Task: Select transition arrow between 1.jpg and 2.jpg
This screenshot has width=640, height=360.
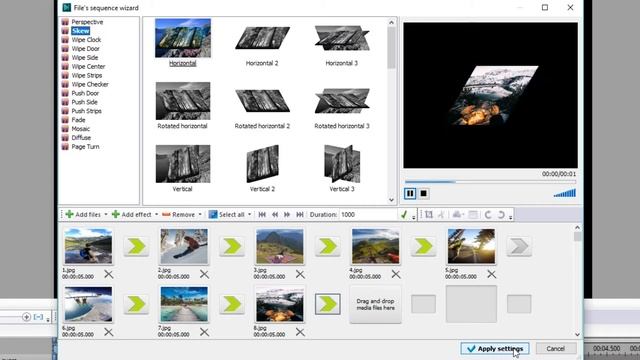Action: (136, 246)
